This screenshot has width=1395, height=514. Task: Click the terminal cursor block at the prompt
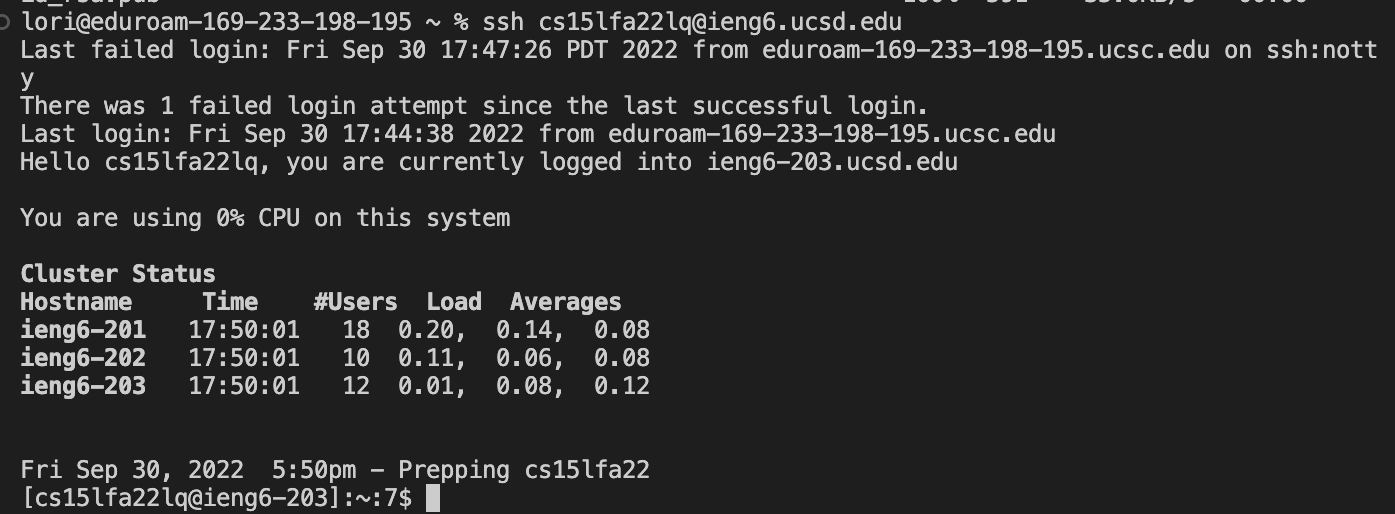point(432,498)
